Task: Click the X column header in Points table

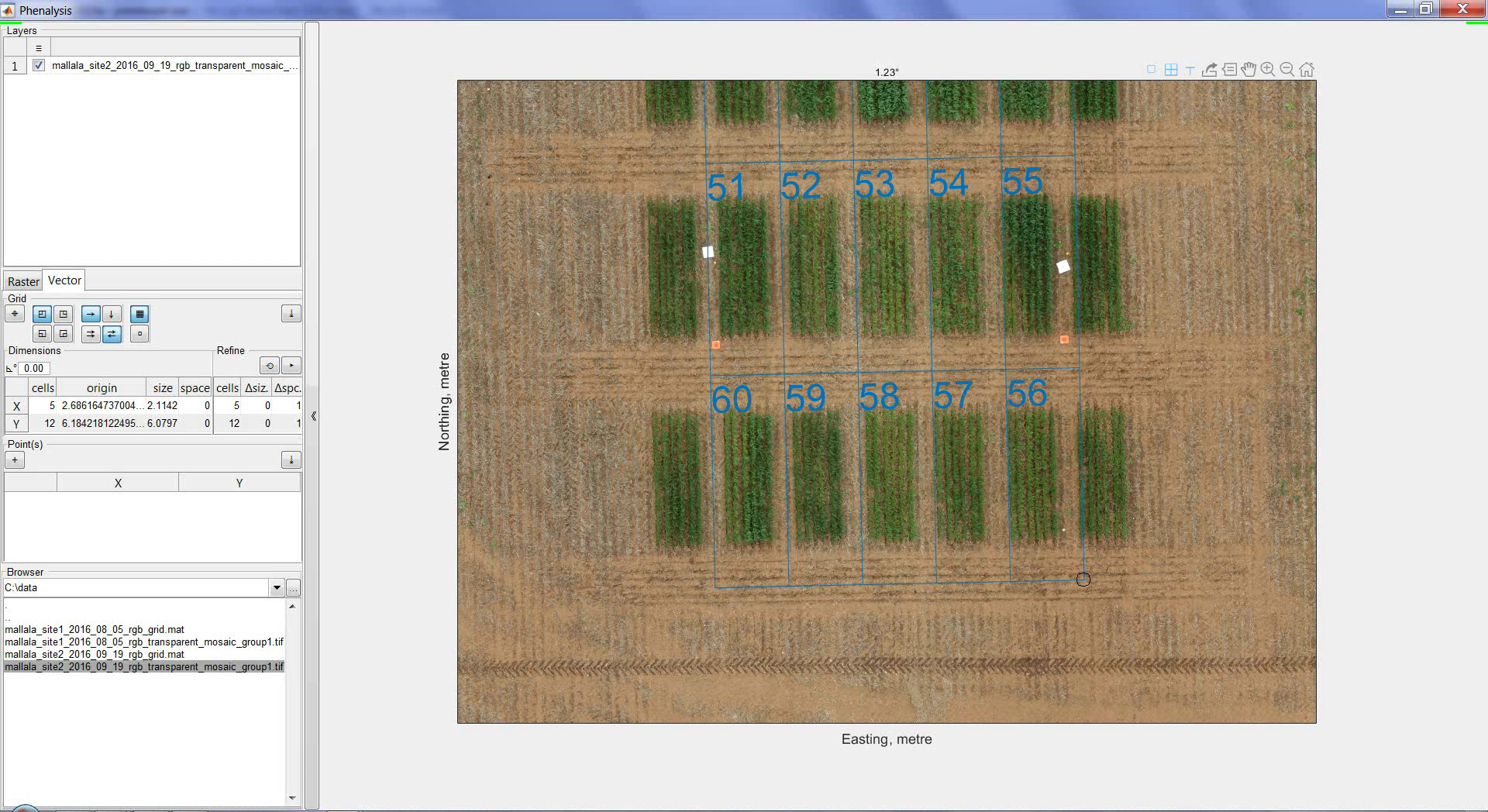Action: coord(118,483)
